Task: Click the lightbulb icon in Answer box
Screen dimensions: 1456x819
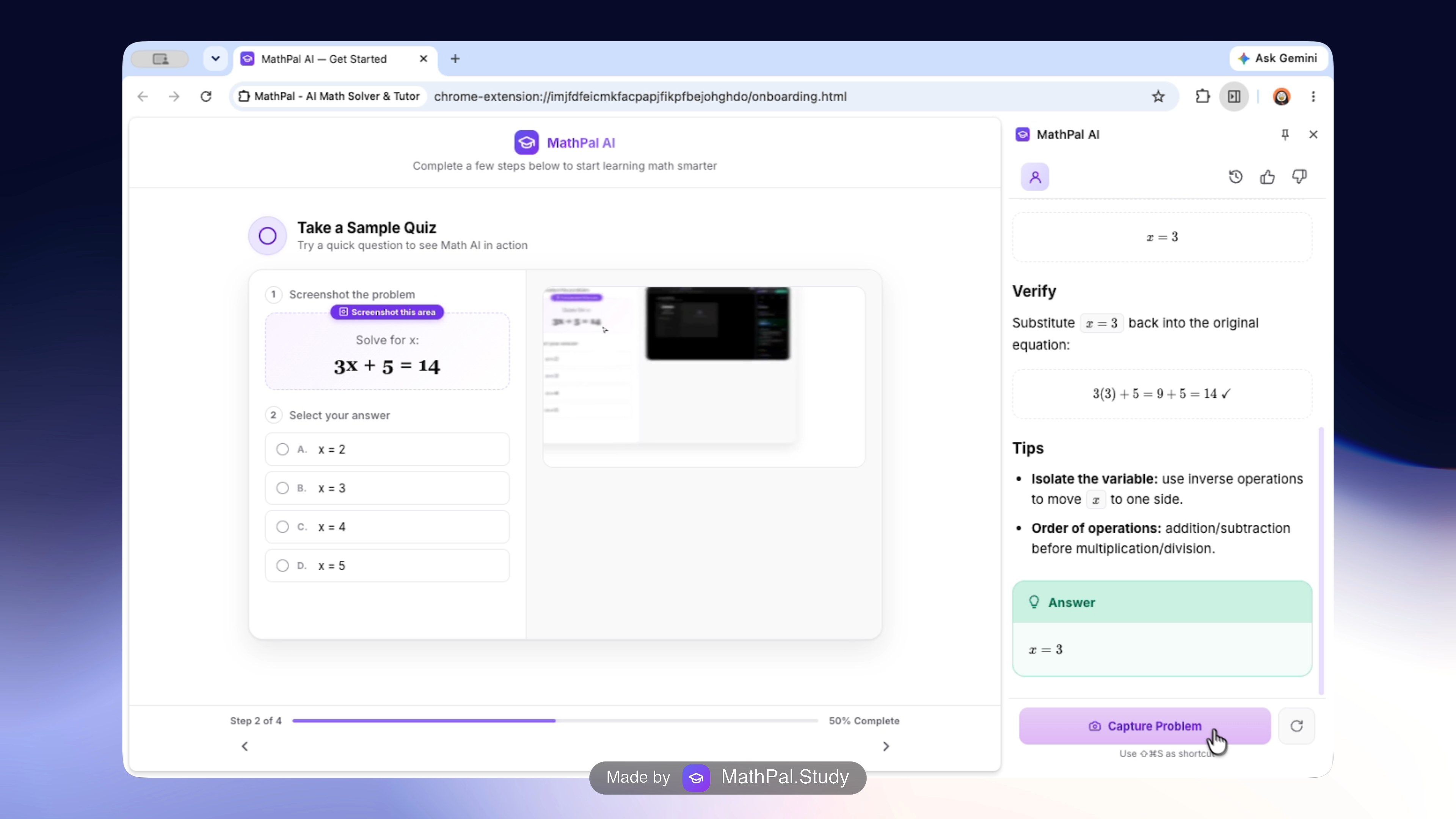Action: pyautogui.click(x=1034, y=602)
